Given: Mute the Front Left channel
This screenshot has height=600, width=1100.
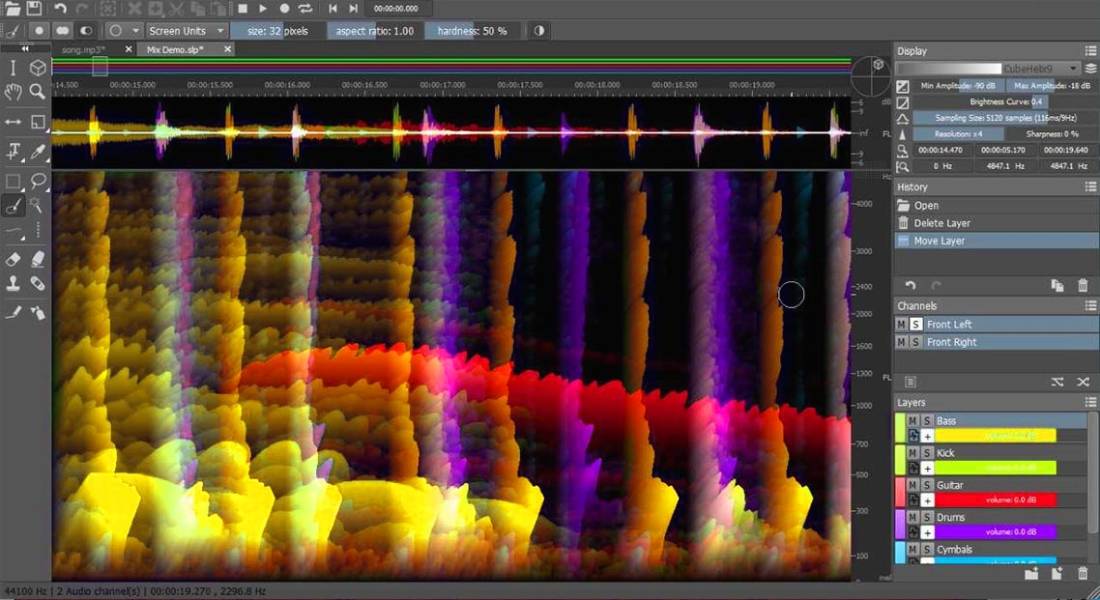Looking at the screenshot, I should click(x=901, y=322).
